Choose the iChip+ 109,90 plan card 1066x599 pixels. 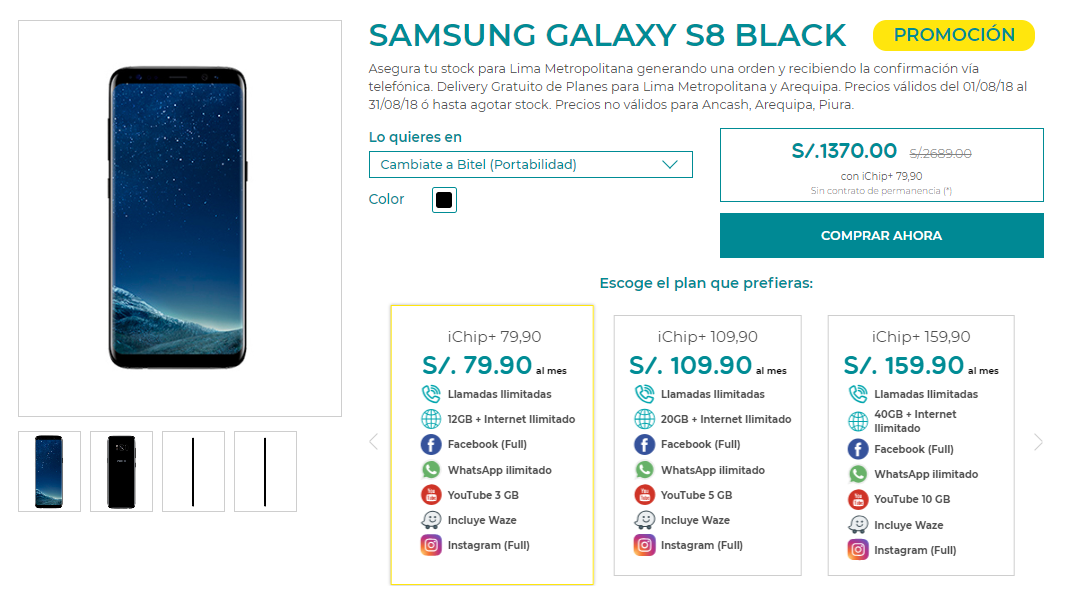click(708, 445)
